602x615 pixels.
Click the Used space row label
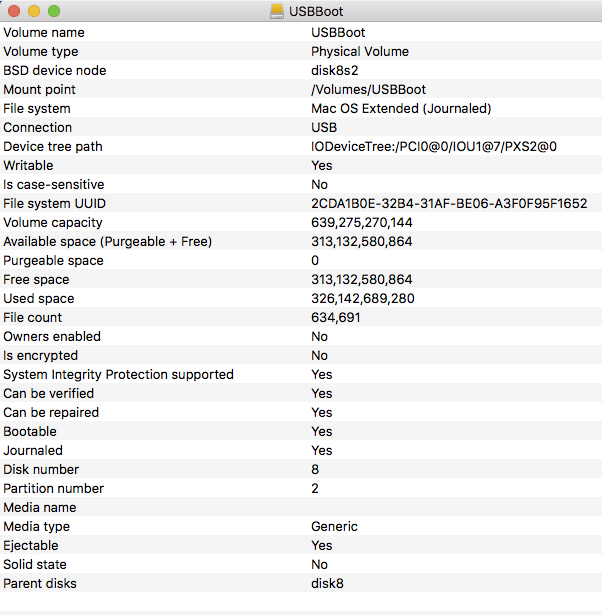(x=39, y=298)
